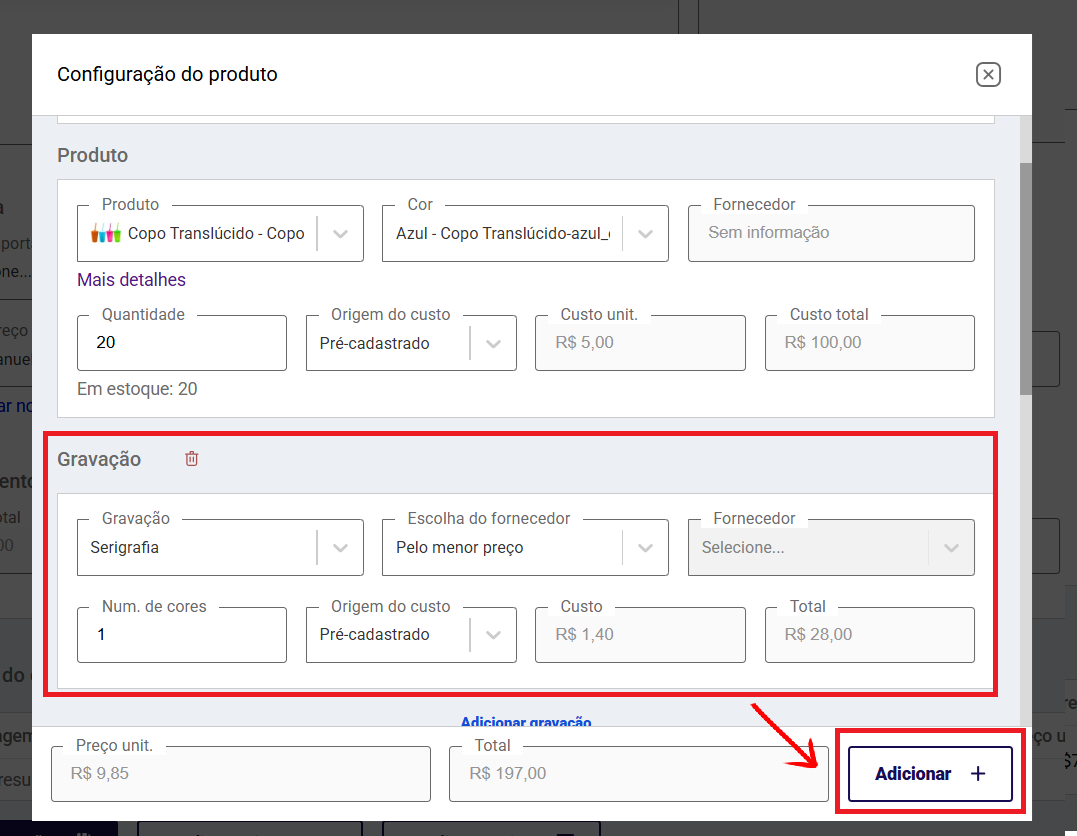Click the Custo total R$ 100,00 field
This screenshot has width=1077, height=836.
pyautogui.click(x=870, y=343)
